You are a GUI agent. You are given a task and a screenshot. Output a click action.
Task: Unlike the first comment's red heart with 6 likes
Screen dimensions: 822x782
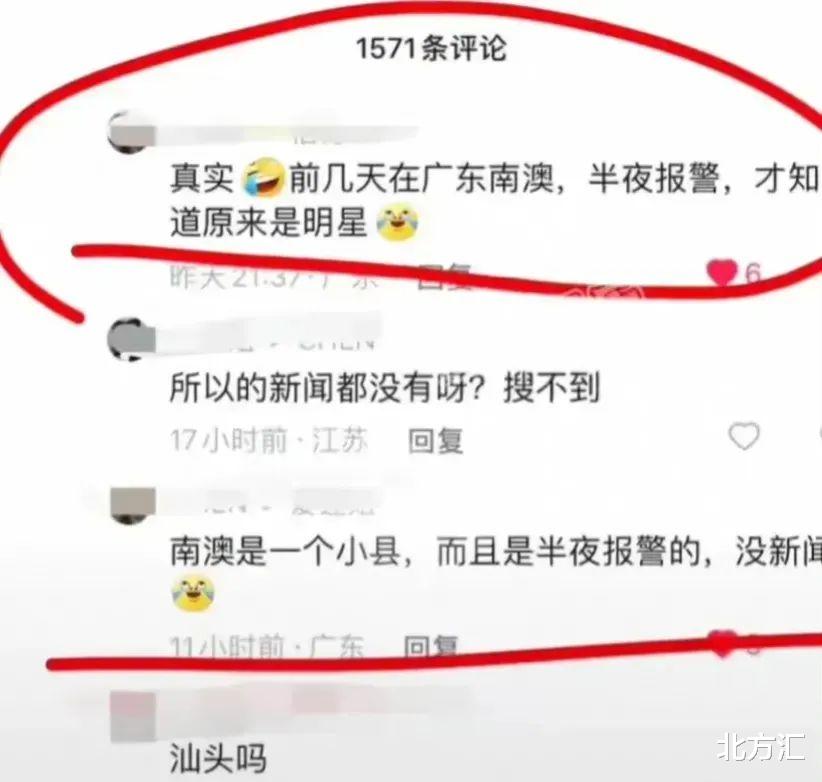[x=721, y=273]
